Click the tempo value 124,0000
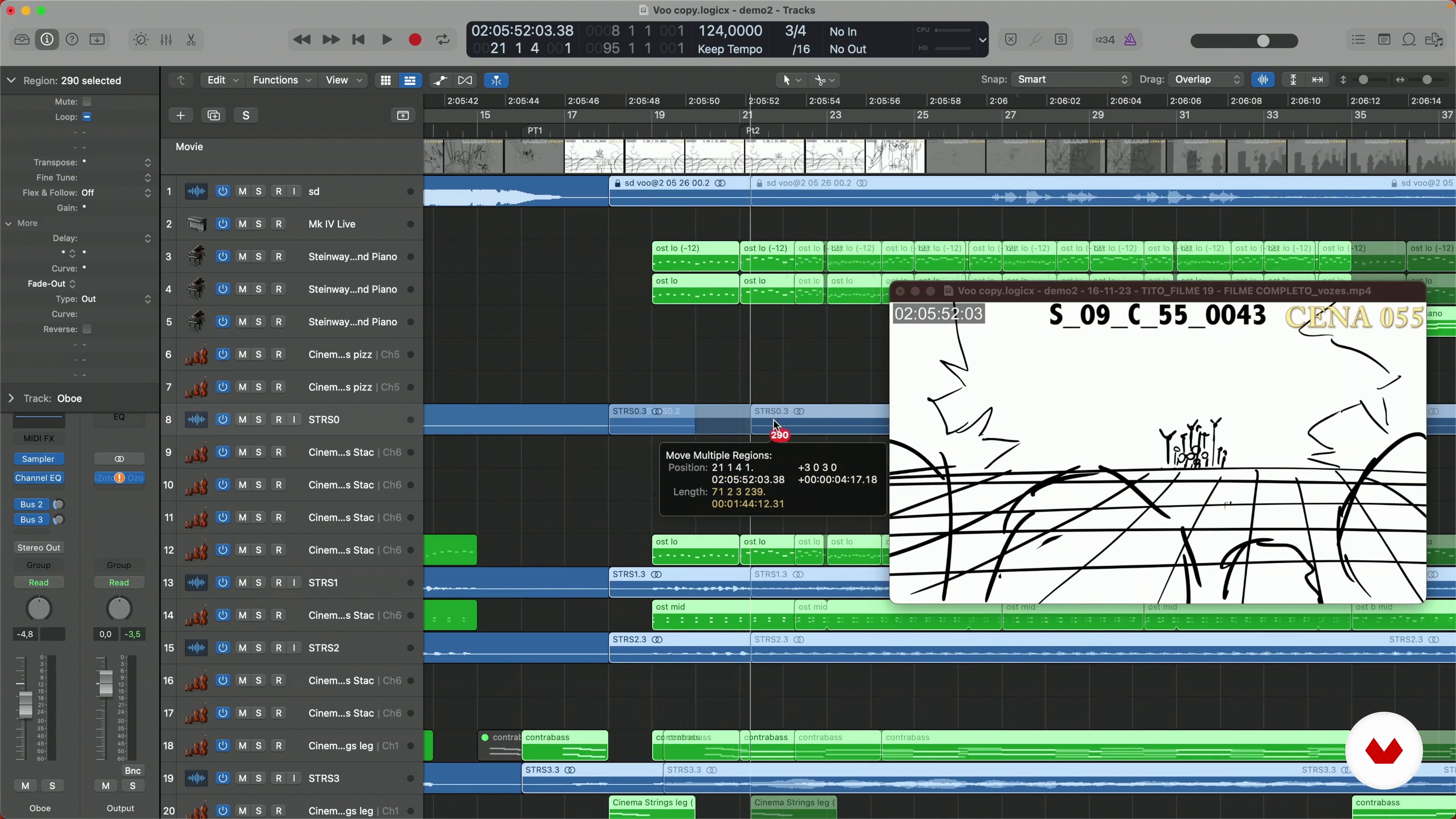Viewport: 1456px width, 819px height. pos(730,30)
